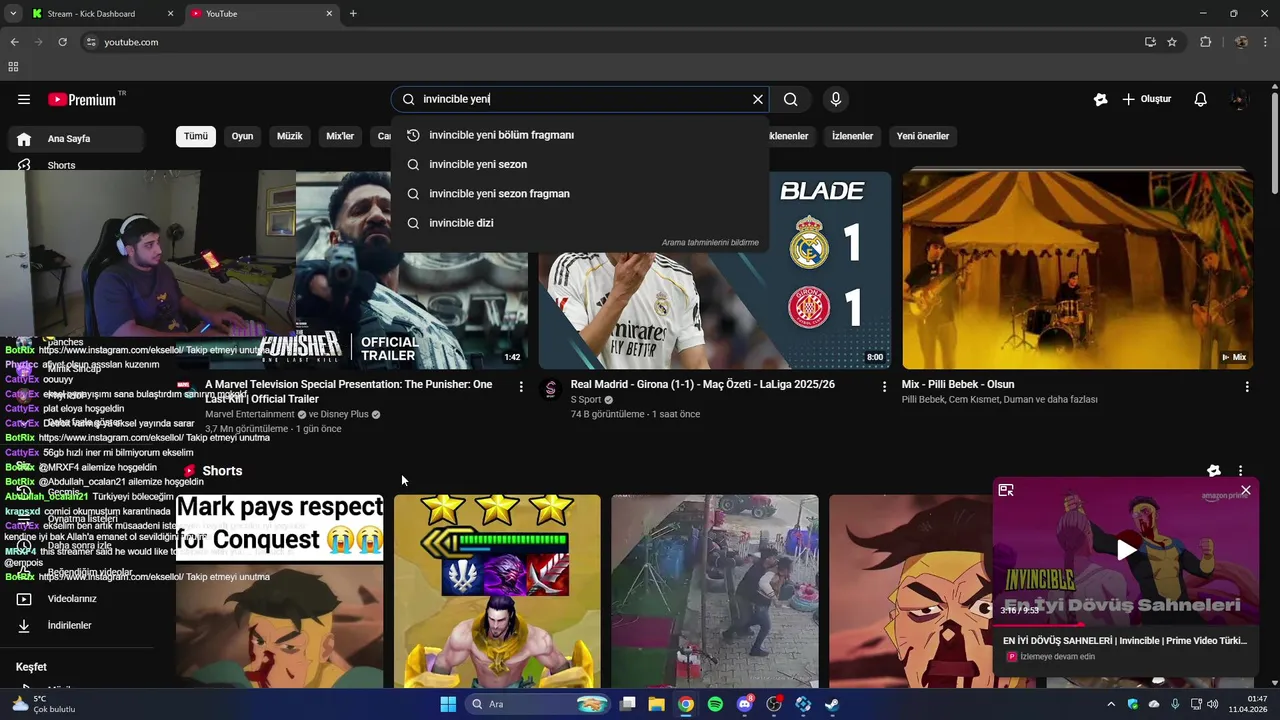Open more options for Punisher trailer video
The height and width of the screenshot is (720, 1280).
click(521, 386)
